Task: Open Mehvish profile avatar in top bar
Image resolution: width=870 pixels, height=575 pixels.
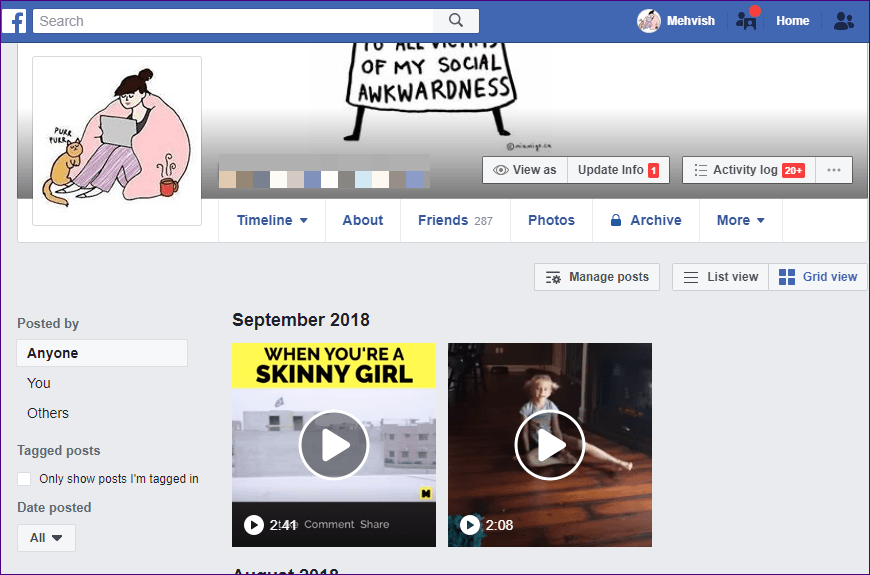Action: [x=649, y=21]
